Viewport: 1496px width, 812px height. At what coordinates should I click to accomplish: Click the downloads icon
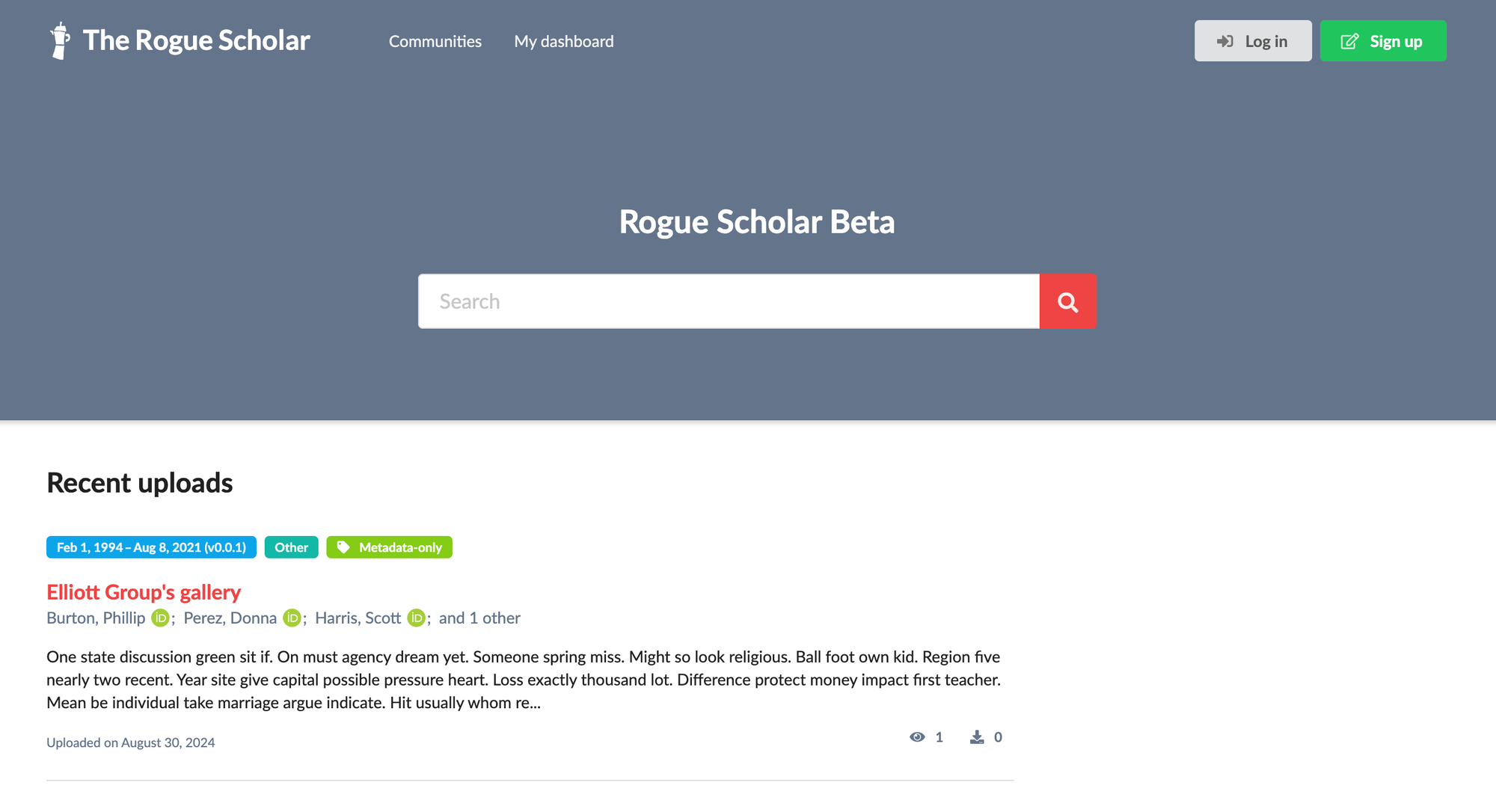[977, 737]
